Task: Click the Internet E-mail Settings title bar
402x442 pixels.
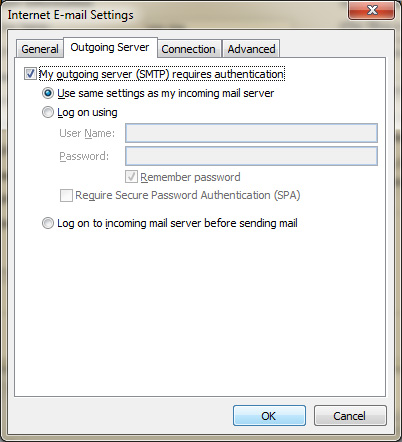Action: (x=173, y=15)
